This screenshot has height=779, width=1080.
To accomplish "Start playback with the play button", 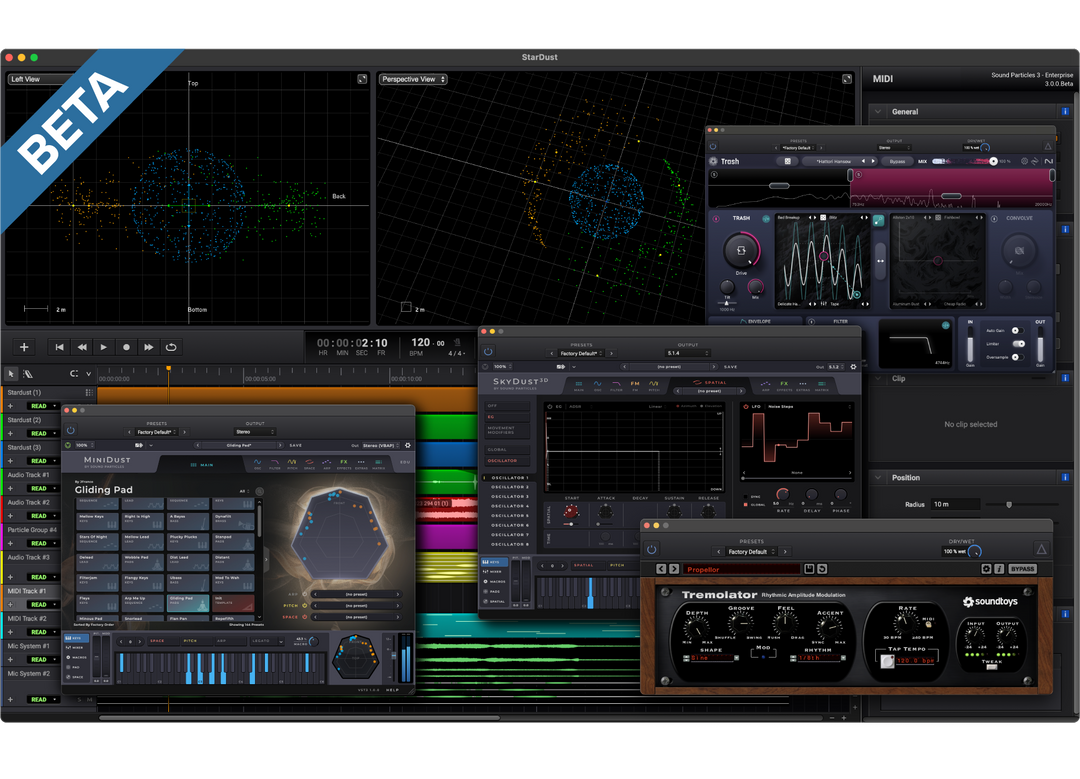I will tap(104, 347).
